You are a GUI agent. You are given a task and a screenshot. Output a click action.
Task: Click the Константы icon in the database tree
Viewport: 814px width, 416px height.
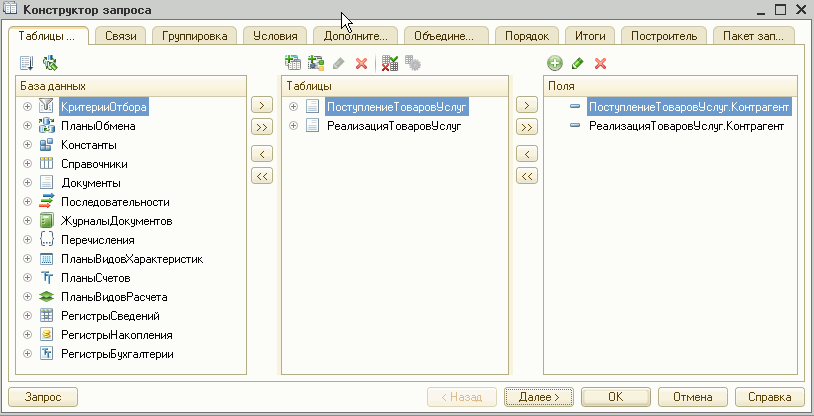(47, 145)
